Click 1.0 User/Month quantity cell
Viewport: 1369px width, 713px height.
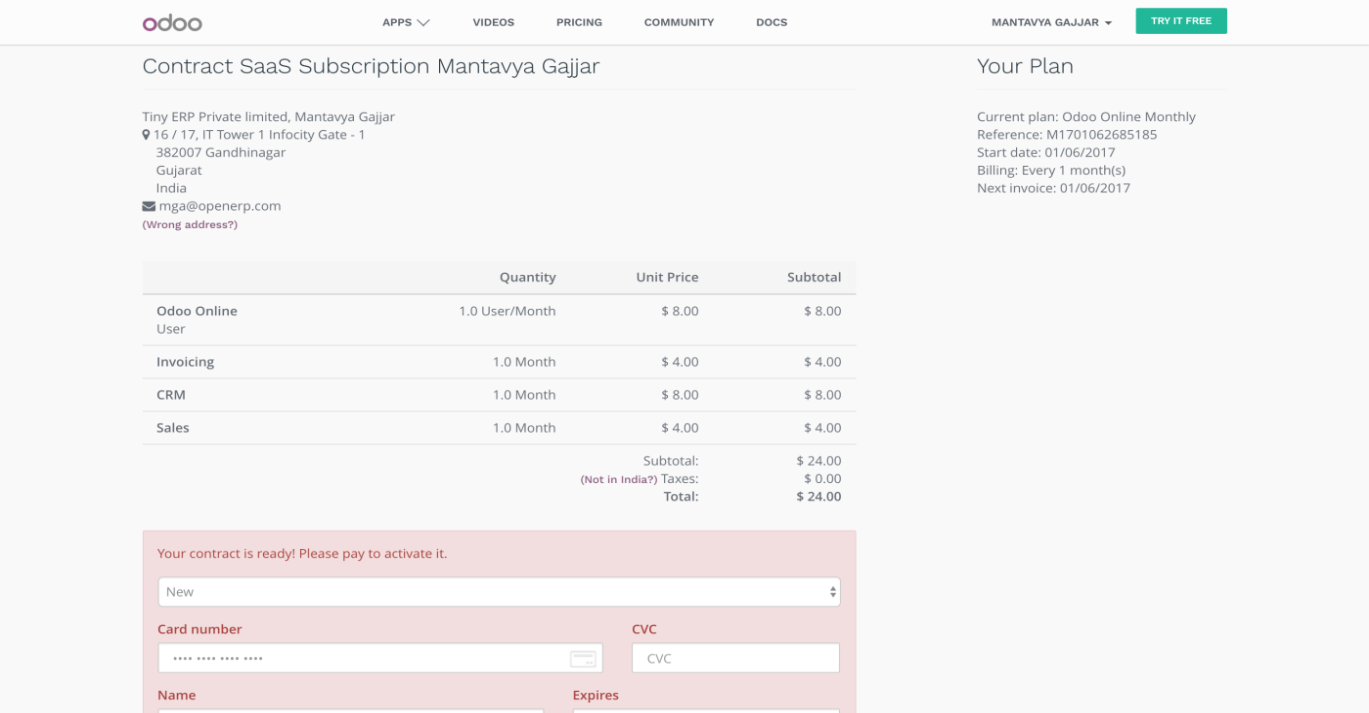coord(507,311)
